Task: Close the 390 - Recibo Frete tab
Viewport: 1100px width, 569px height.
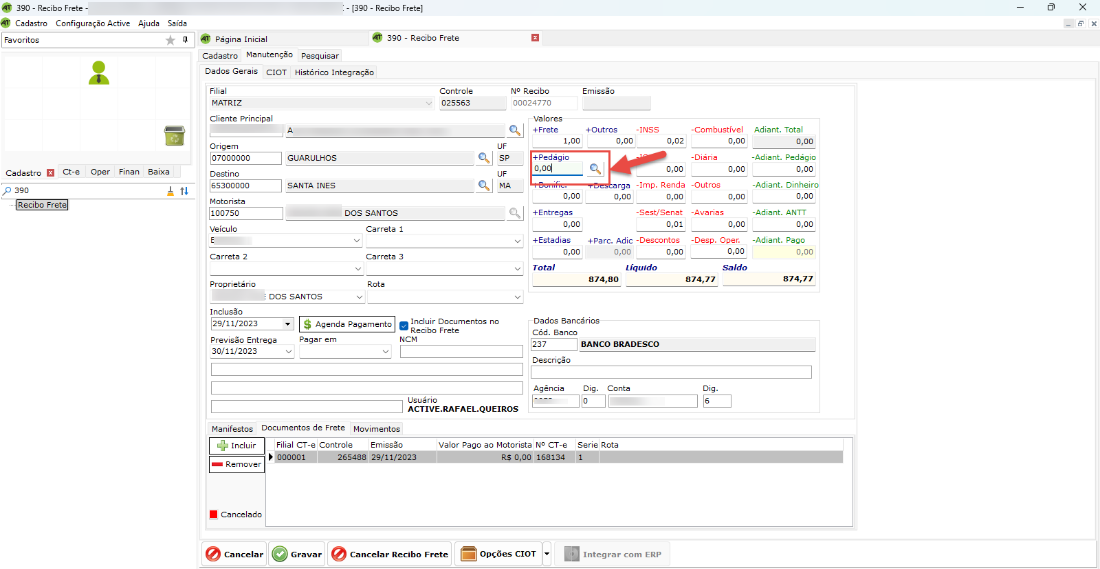Action: coord(535,38)
